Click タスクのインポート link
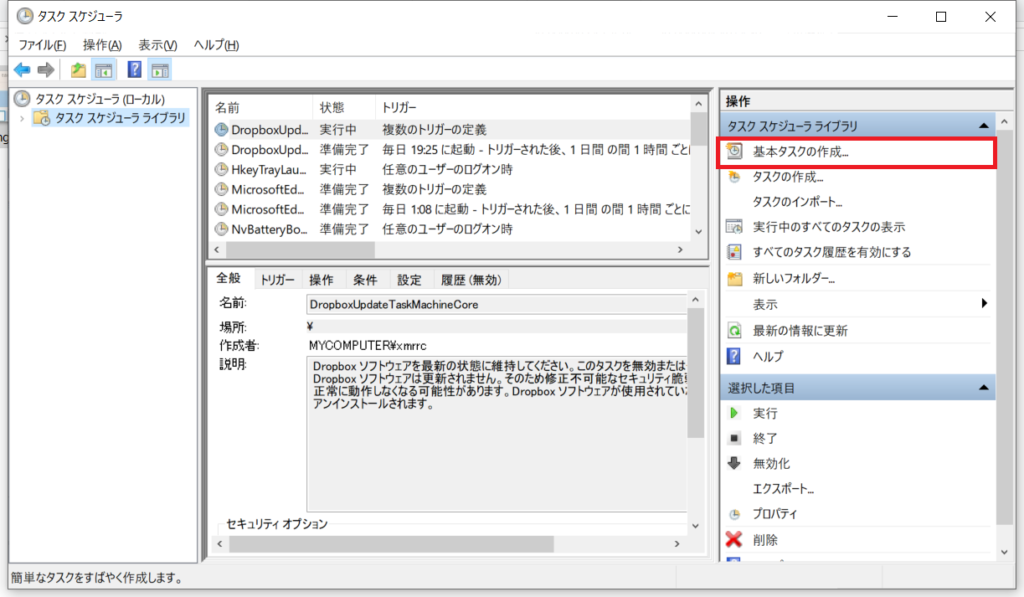This screenshot has height=597, width=1024. [x=797, y=202]
